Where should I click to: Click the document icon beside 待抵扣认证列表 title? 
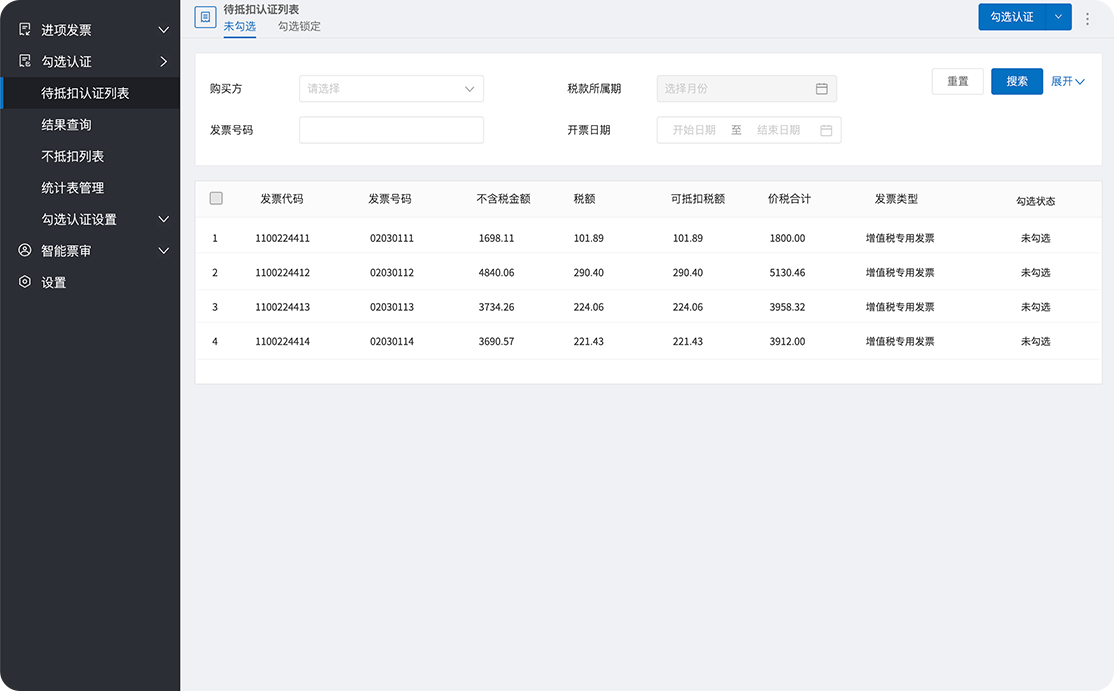click(x=205, y=17)
